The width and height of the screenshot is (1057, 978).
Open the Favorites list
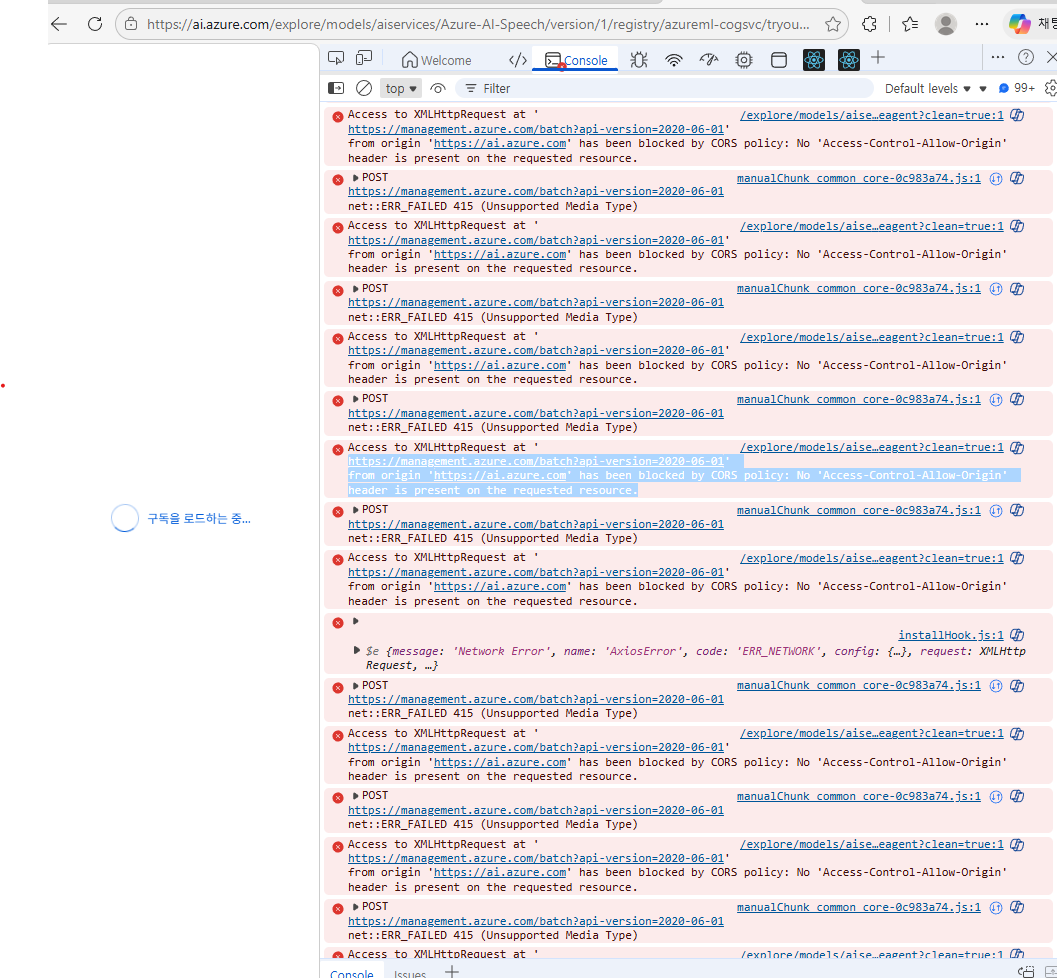(910, 24)
